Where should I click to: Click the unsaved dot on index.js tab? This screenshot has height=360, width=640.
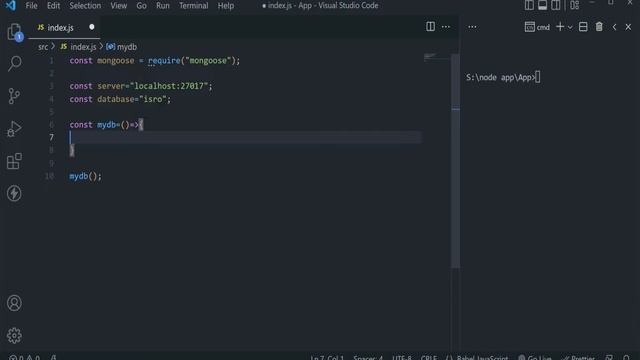(91, 27)
